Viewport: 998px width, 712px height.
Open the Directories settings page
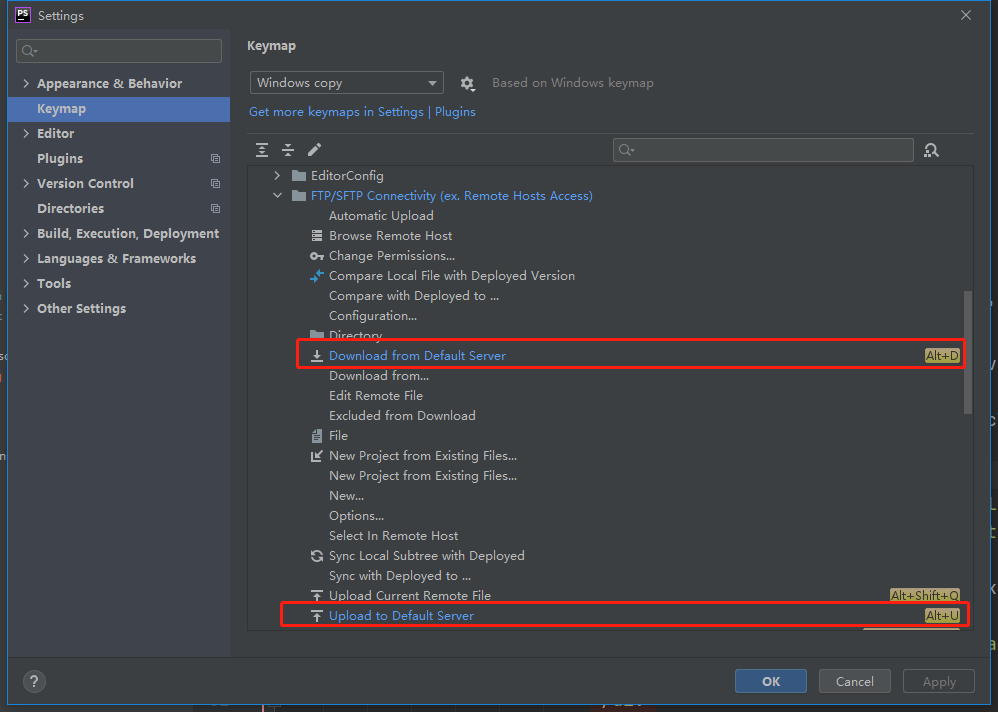point(71,209)
